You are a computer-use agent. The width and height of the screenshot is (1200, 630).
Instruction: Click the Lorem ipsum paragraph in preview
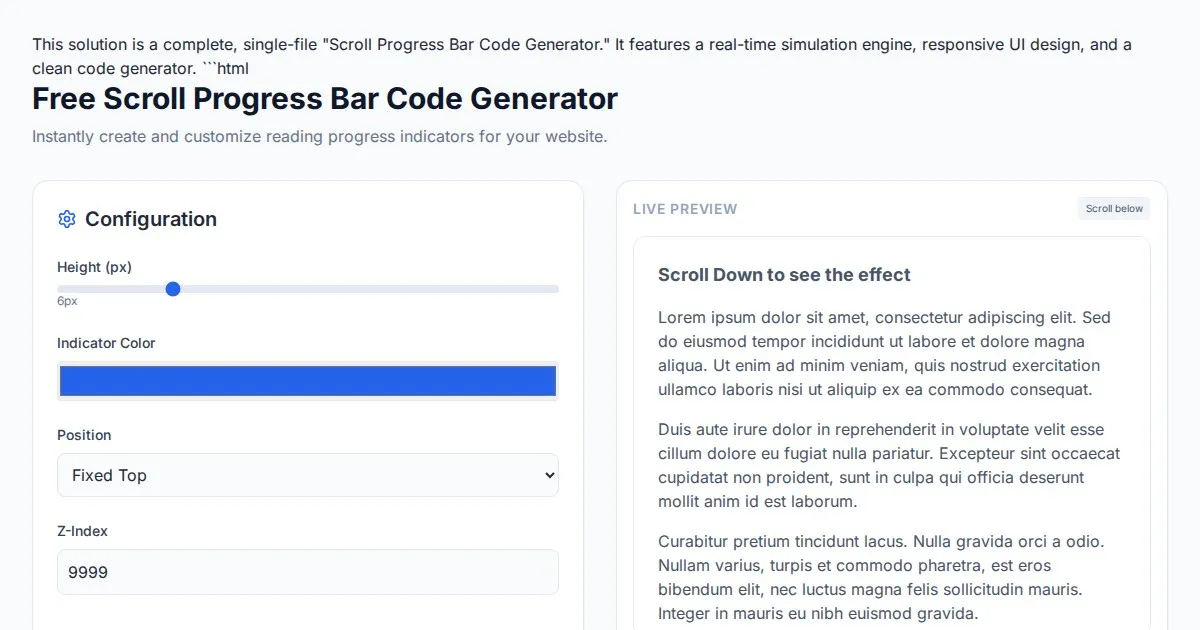[890, 354]
